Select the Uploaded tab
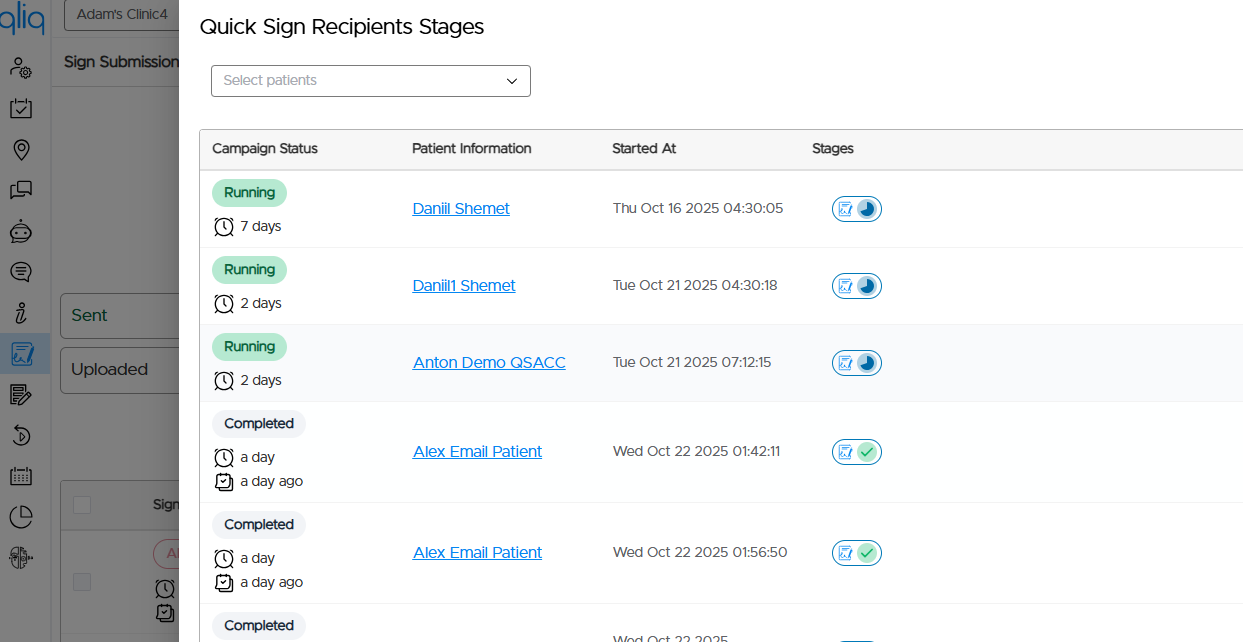Image resolution: width=1243 pixels, height=642 pixels. pyautogui.click(x=119, y=370)
